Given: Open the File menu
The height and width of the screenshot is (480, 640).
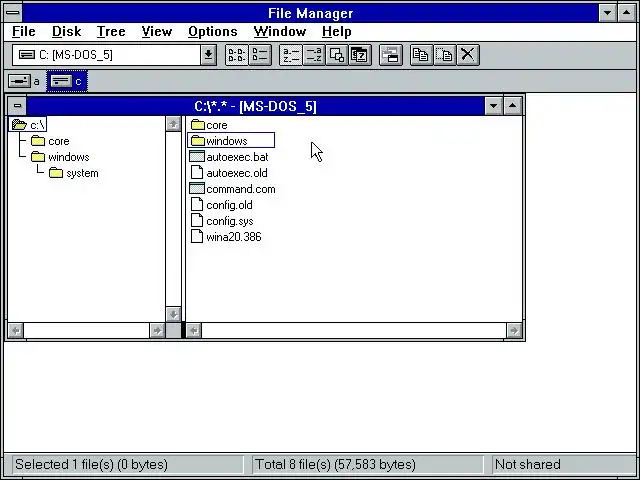Looking at the screenshot, I should 24,31.
